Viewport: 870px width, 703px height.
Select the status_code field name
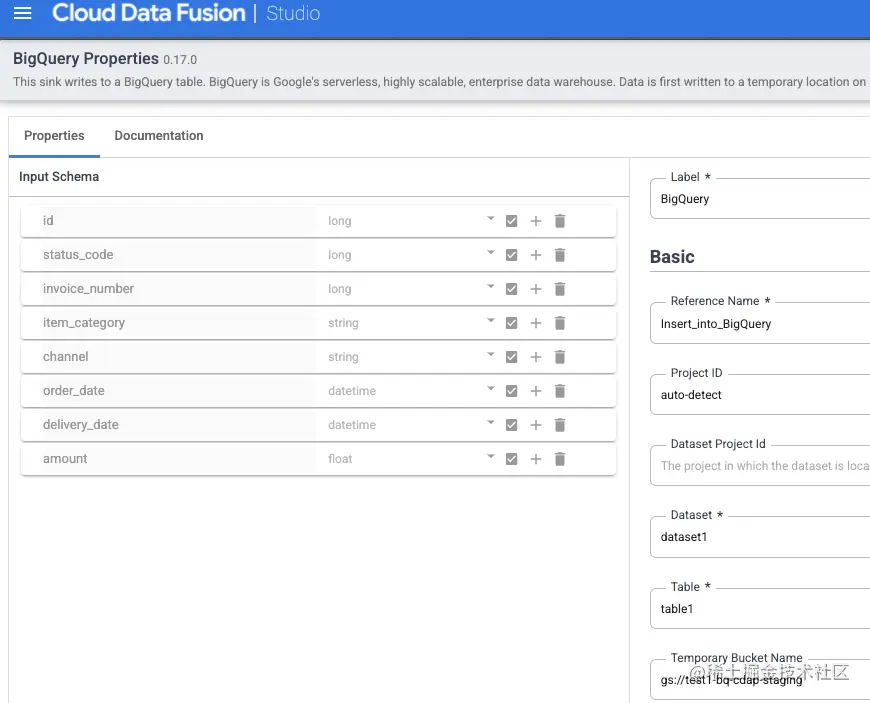coord(78,255)
